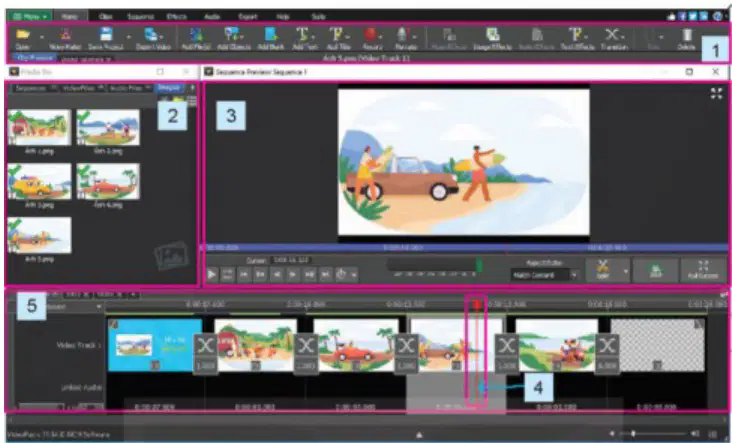Expand the Narrate dropdown arrow
The image size is (732, 443).
click(x=415, y=36)
